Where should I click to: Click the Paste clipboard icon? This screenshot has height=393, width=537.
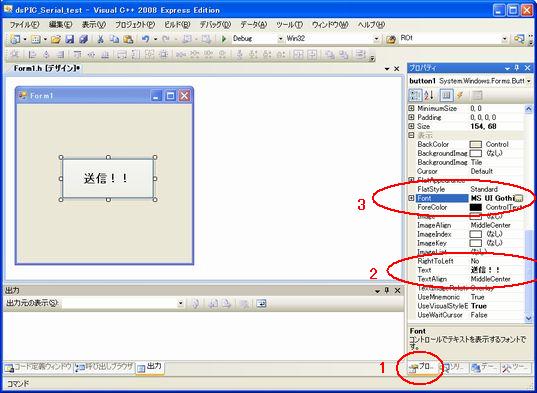pos(128,39)
